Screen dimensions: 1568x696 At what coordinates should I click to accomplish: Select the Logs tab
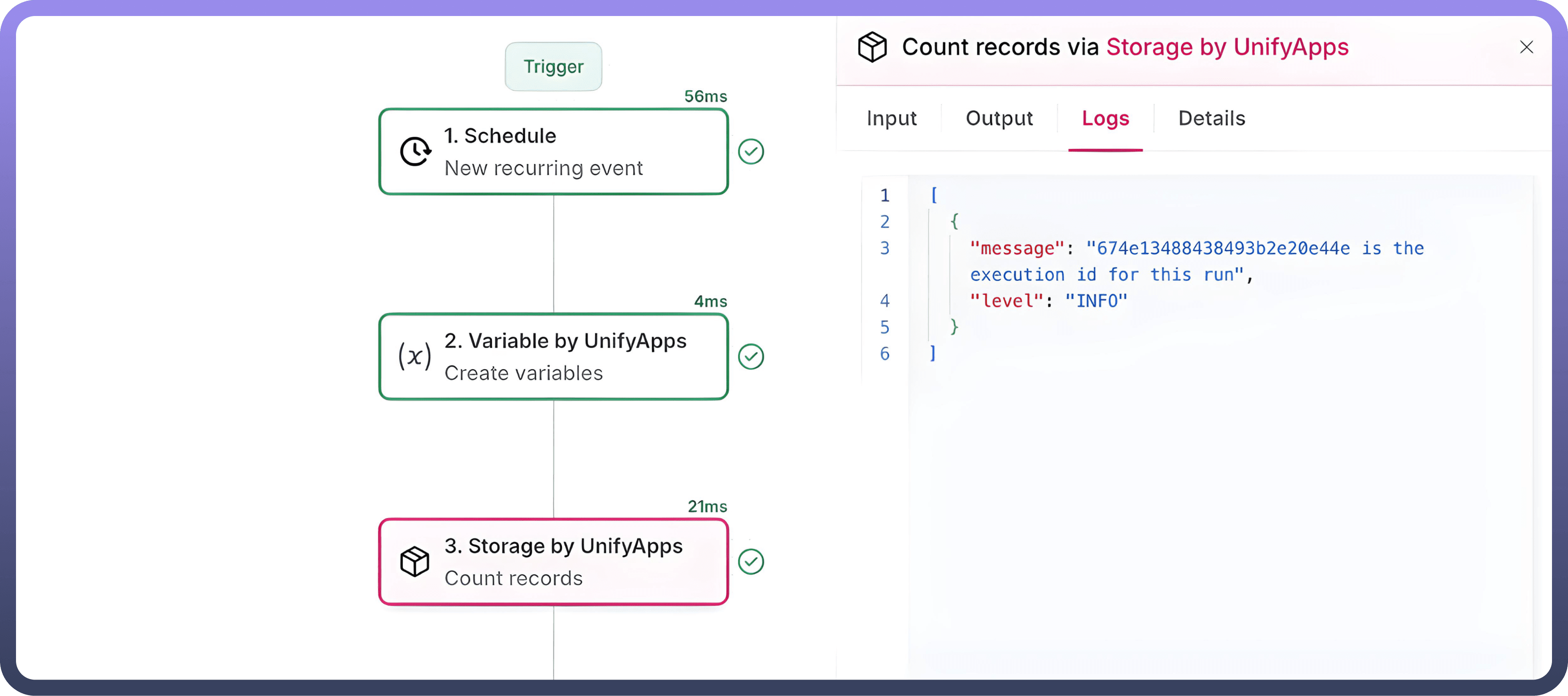(x=1105, y=118)
